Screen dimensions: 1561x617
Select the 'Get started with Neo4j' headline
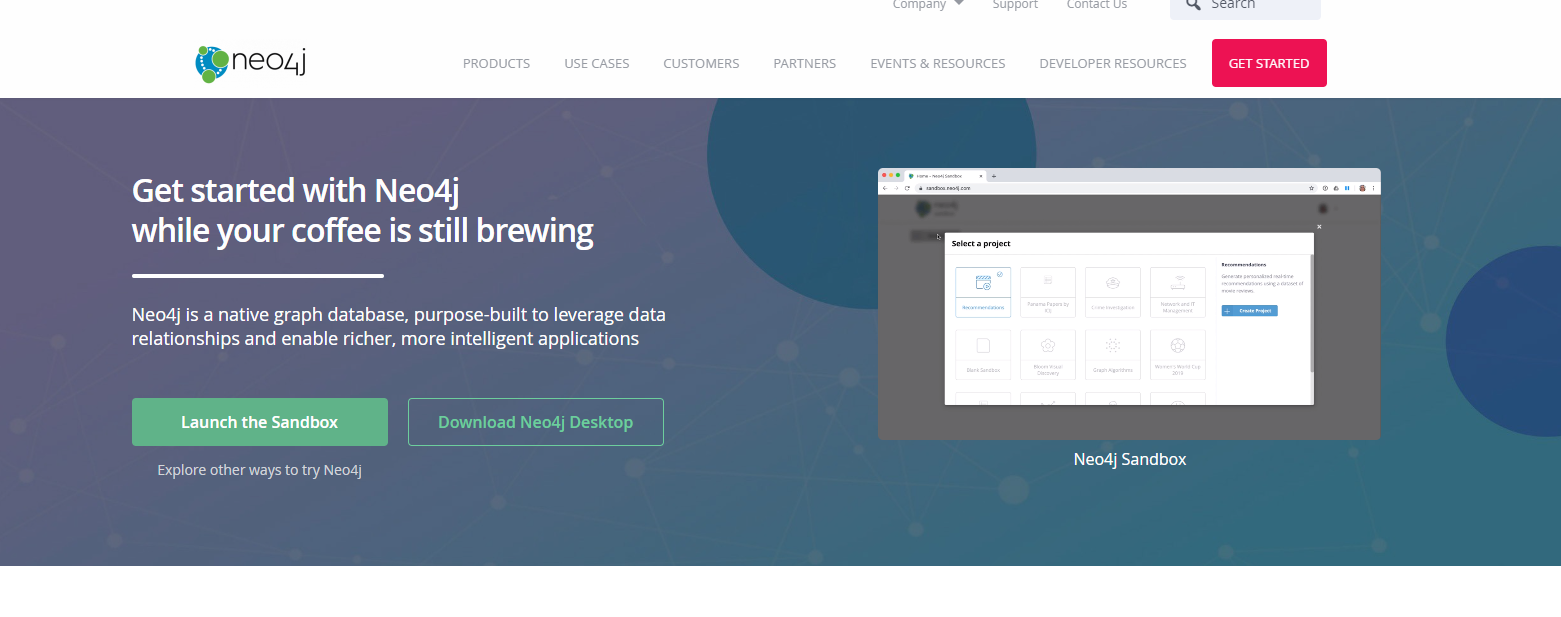tap(363, 210)
